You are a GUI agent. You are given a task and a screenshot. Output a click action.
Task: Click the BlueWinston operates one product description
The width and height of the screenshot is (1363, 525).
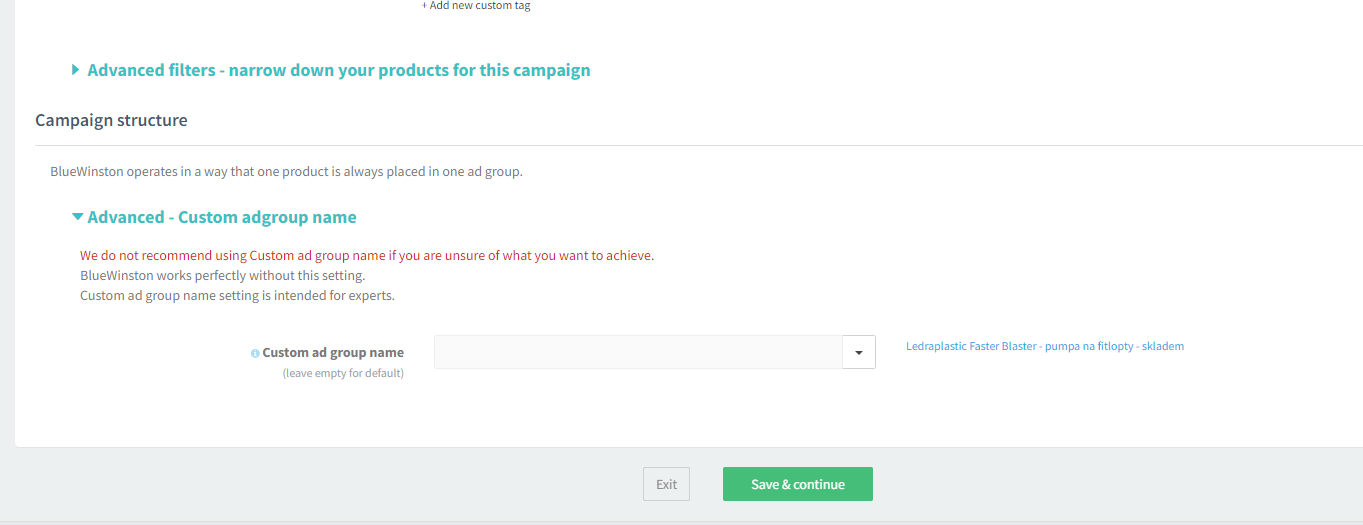(x=287, y=172)
